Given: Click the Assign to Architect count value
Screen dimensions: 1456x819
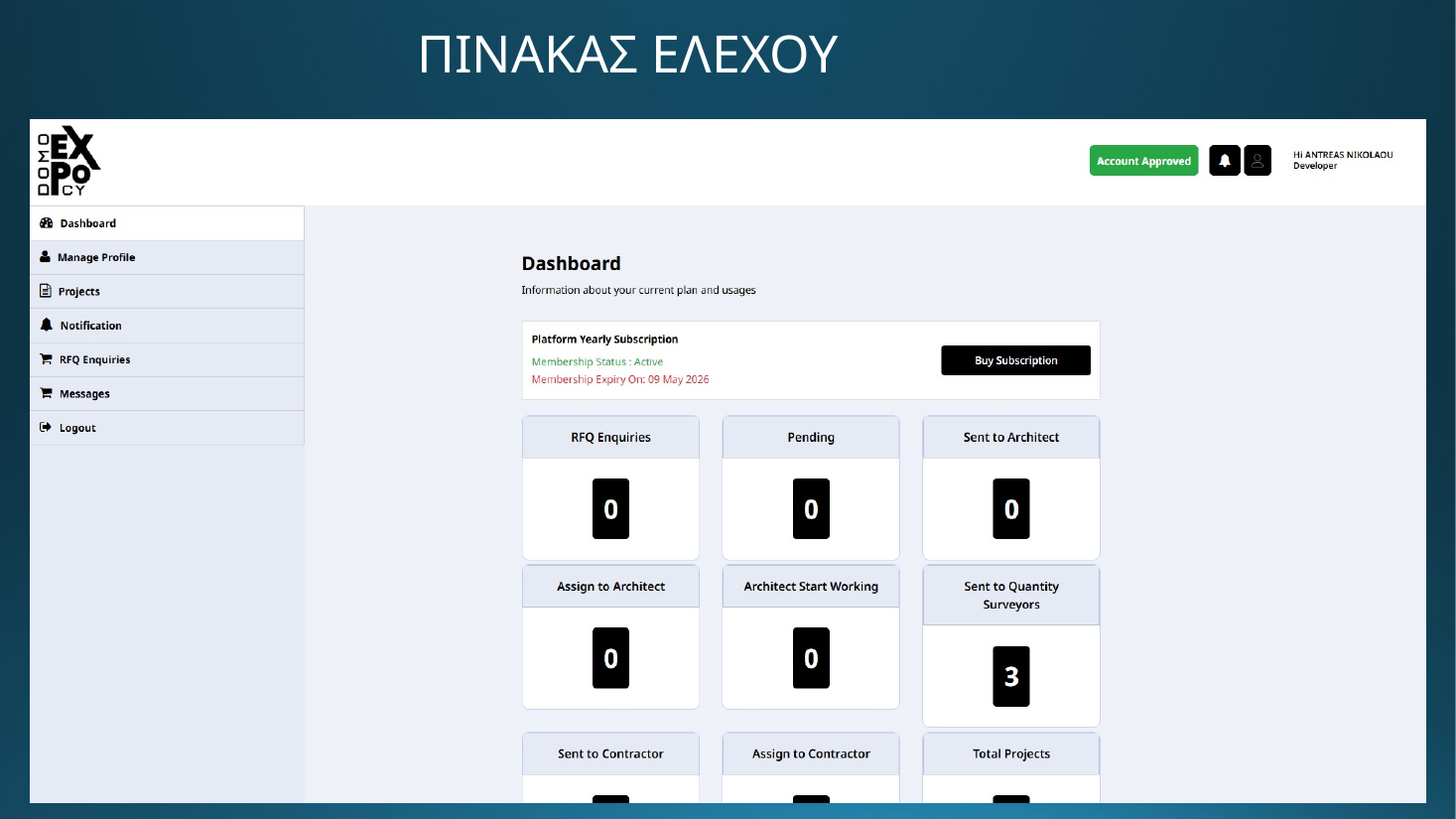Looking at the screenshot, I should click(x=610, y=658).
